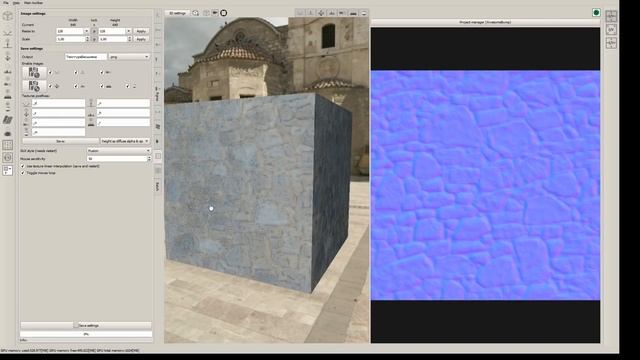Click the top icon in right sidebar
This screenshot has width=640, height=360.
[x=611, y=16]
